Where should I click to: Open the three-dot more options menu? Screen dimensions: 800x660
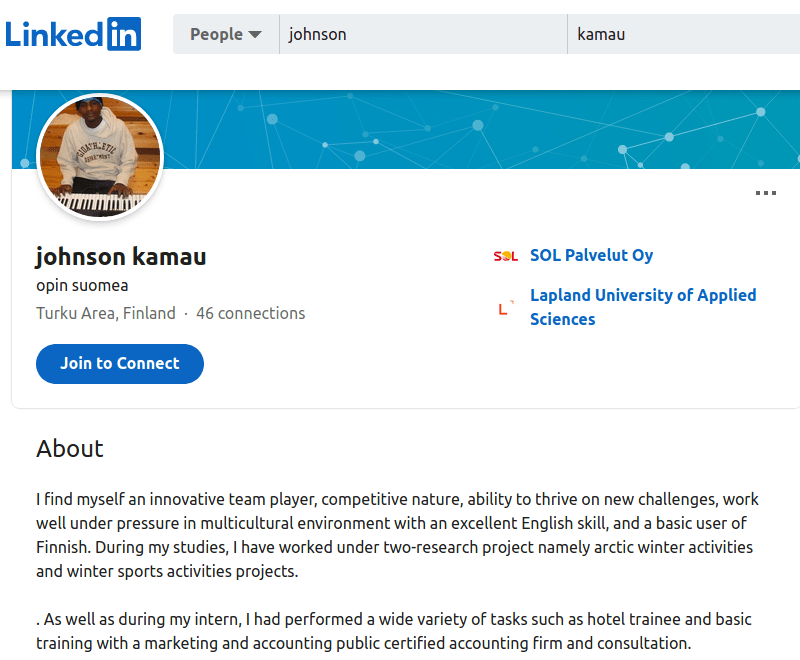pos(766,193)
